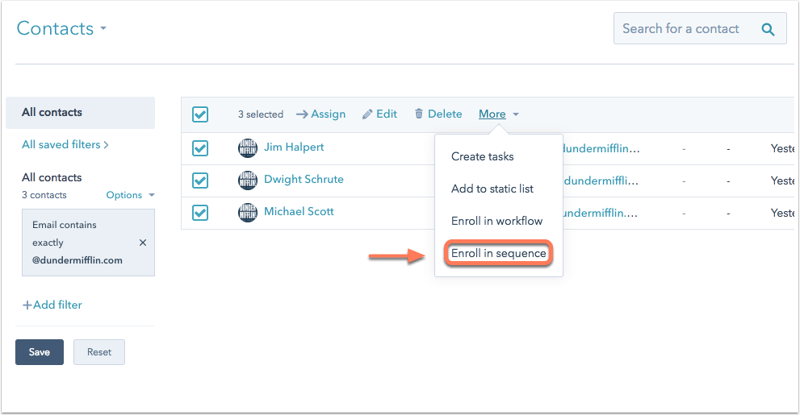The width and height of the screenshot is (800, 415).
Task: Select the All contacts sidebar tab
Action: 80,113
